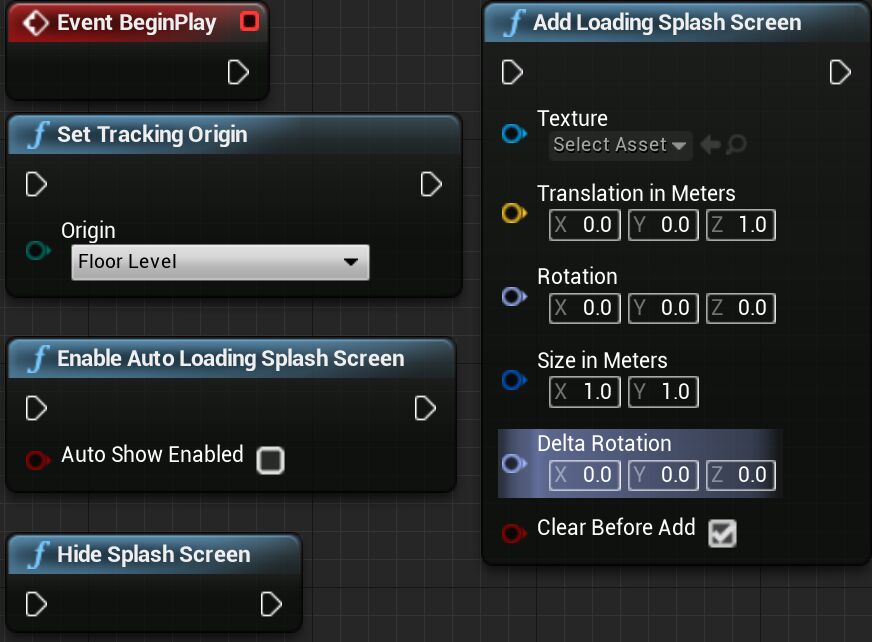
Task: Click the Translation in Meters Z field
Action: click(x=741, y=225)
